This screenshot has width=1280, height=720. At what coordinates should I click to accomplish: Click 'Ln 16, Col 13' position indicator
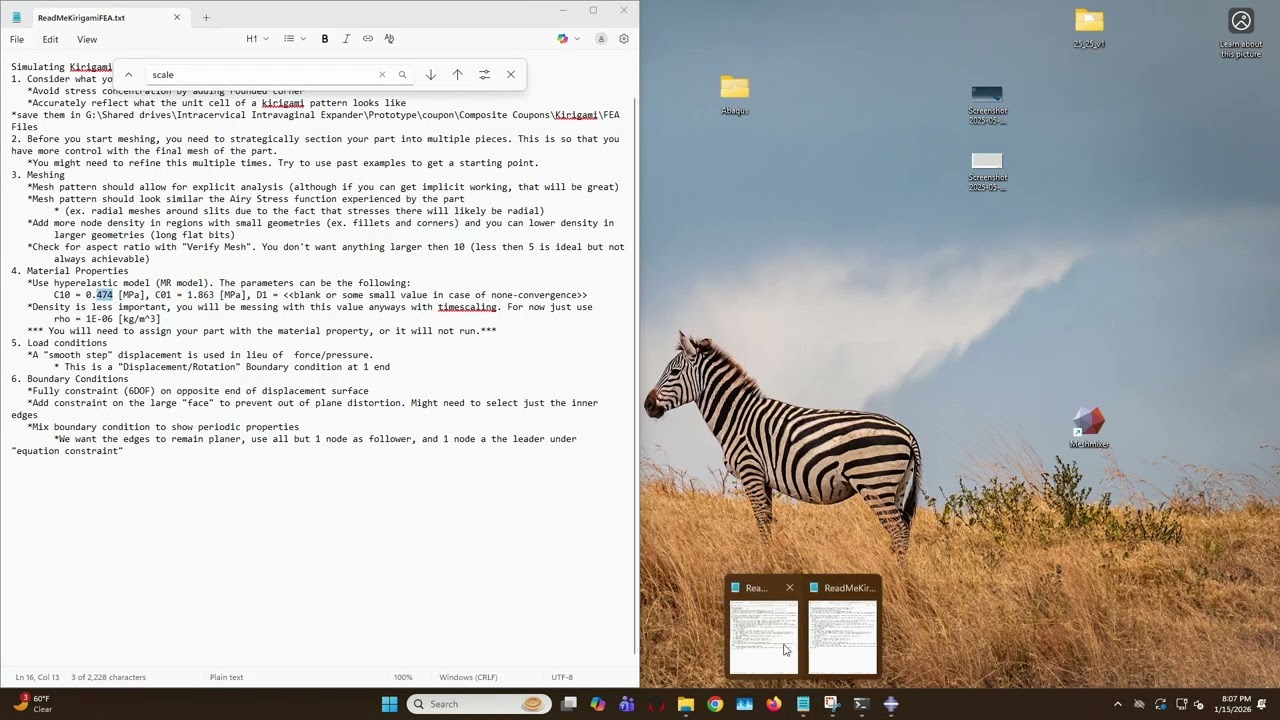click(x=35, y=677)
